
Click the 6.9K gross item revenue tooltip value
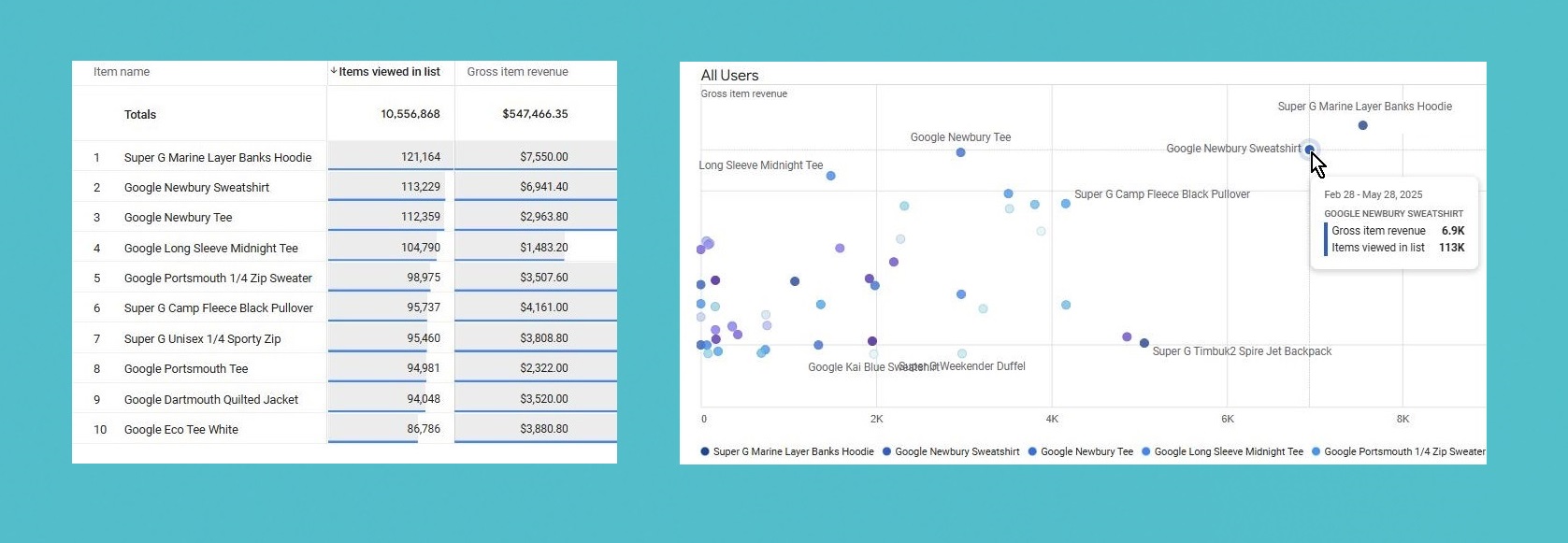(x=1453, y=231)
